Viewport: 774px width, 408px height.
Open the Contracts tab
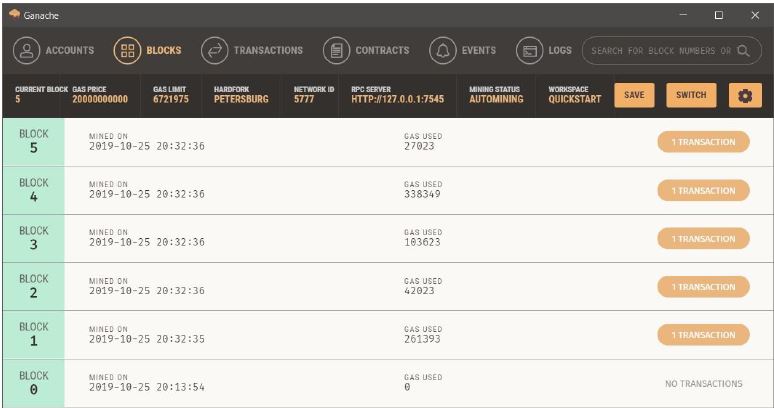[381, 51]
